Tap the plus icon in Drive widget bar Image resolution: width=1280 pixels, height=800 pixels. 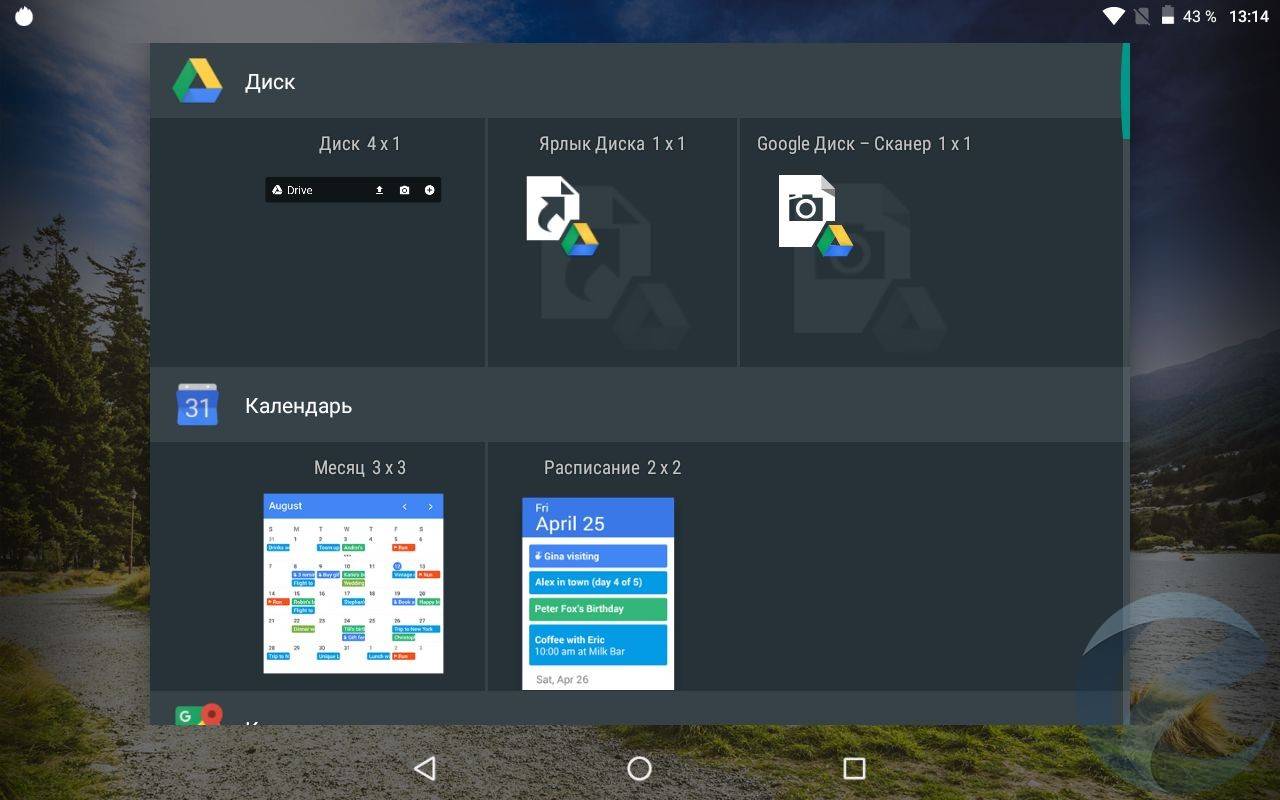pyautogui.click(x=430, y=190)
